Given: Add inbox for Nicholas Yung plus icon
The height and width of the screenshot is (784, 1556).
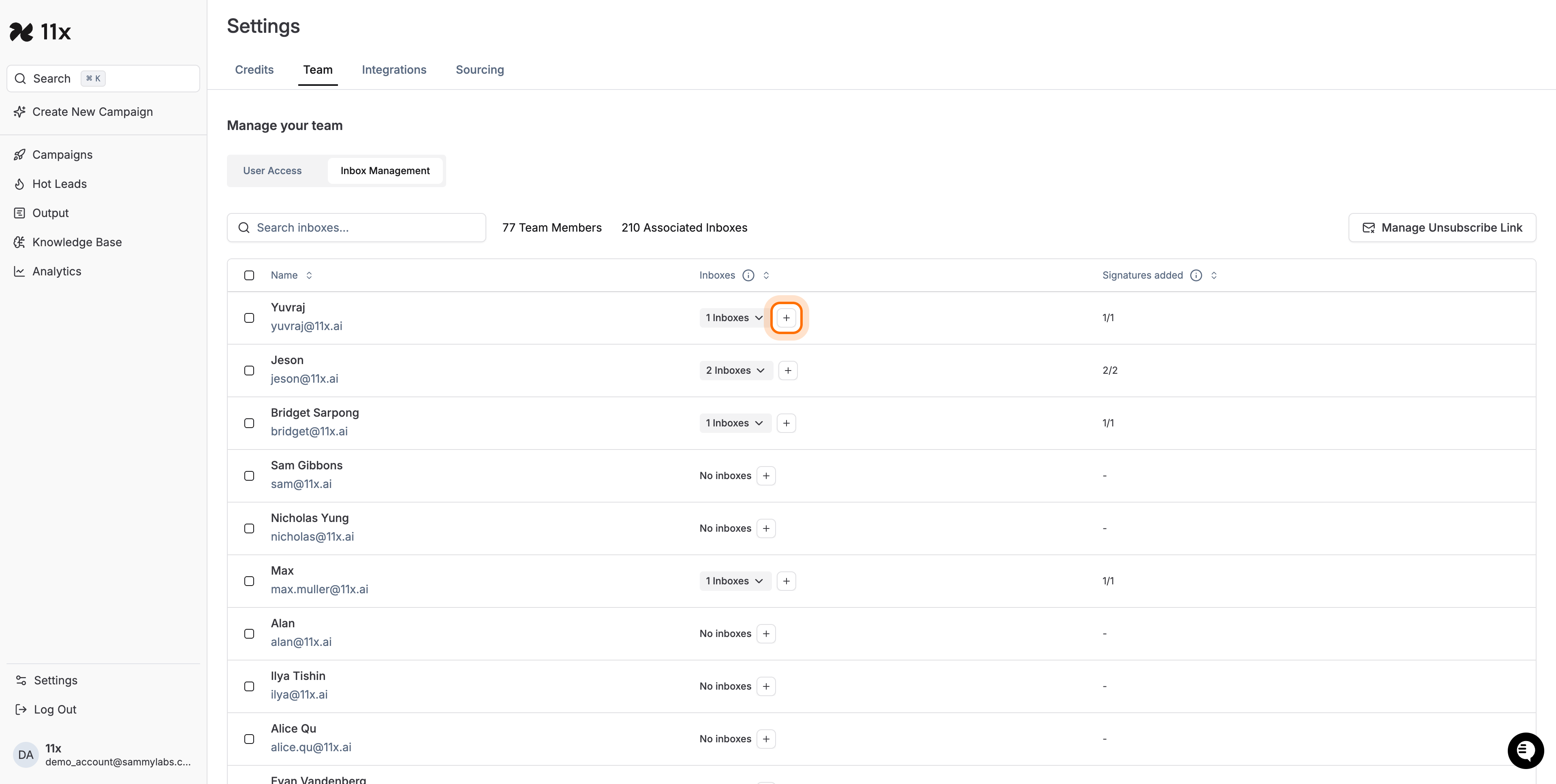Looking at the screenshot, I should coord(766,528).
